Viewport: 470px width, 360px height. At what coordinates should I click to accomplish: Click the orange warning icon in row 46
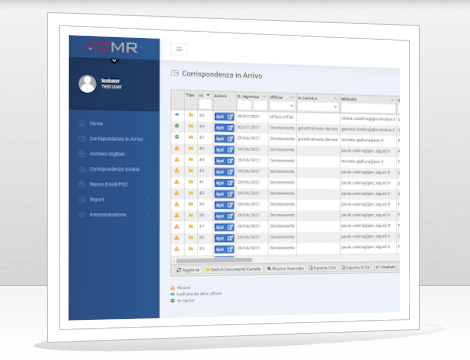pos(177,148)
